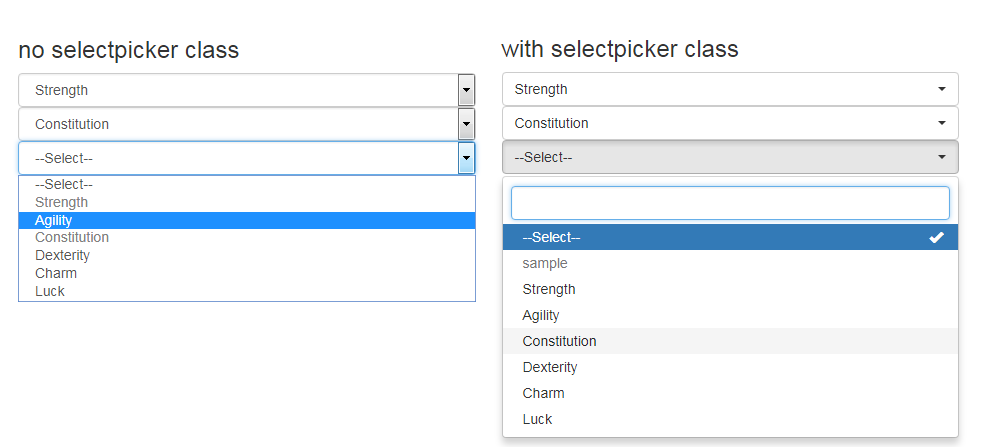The image size is (987, 447).
Task: Choose Agility in the selectpicker menu
Action: (730, 315)
